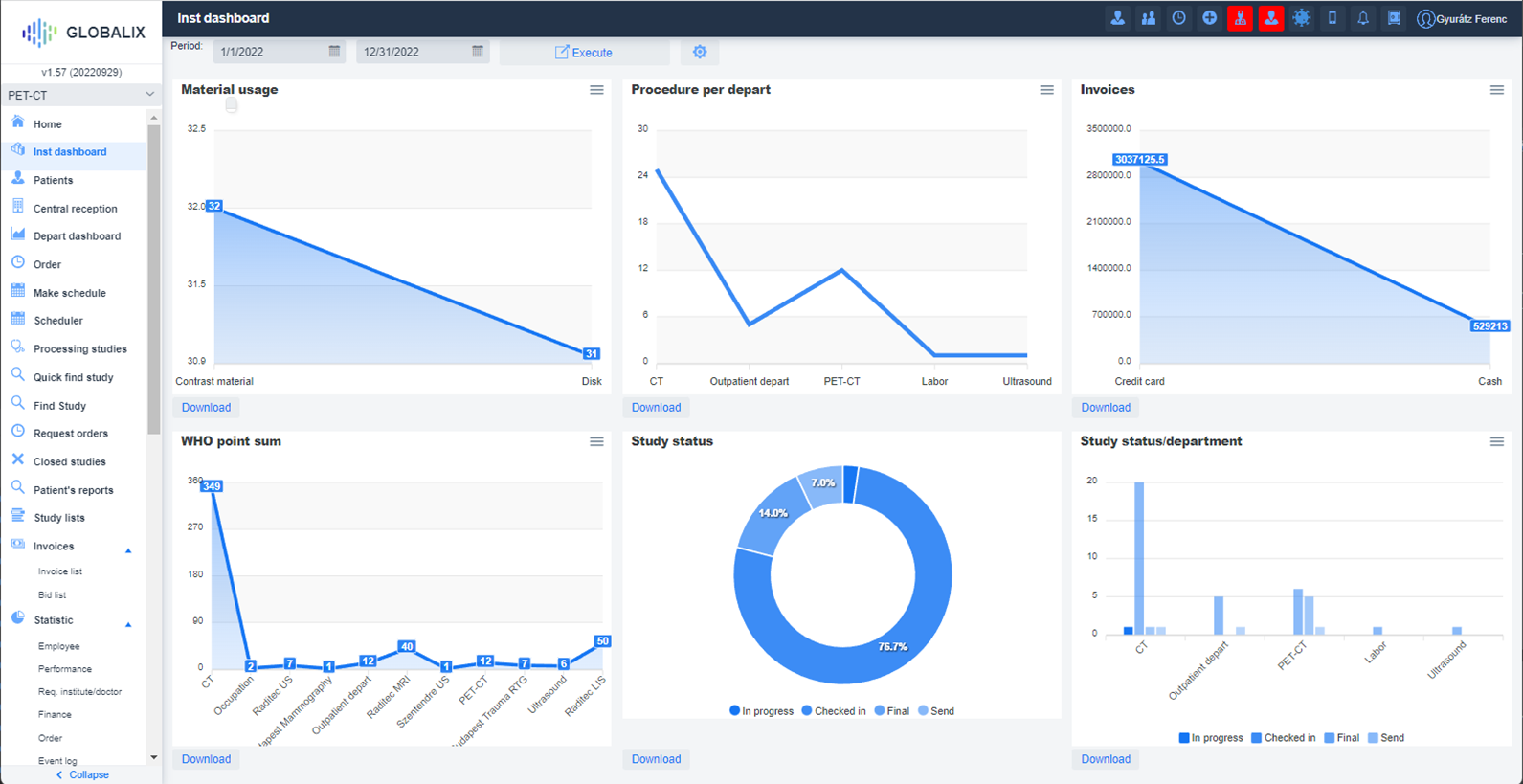Open the PET-CT institute dropdown

[80, 95]
